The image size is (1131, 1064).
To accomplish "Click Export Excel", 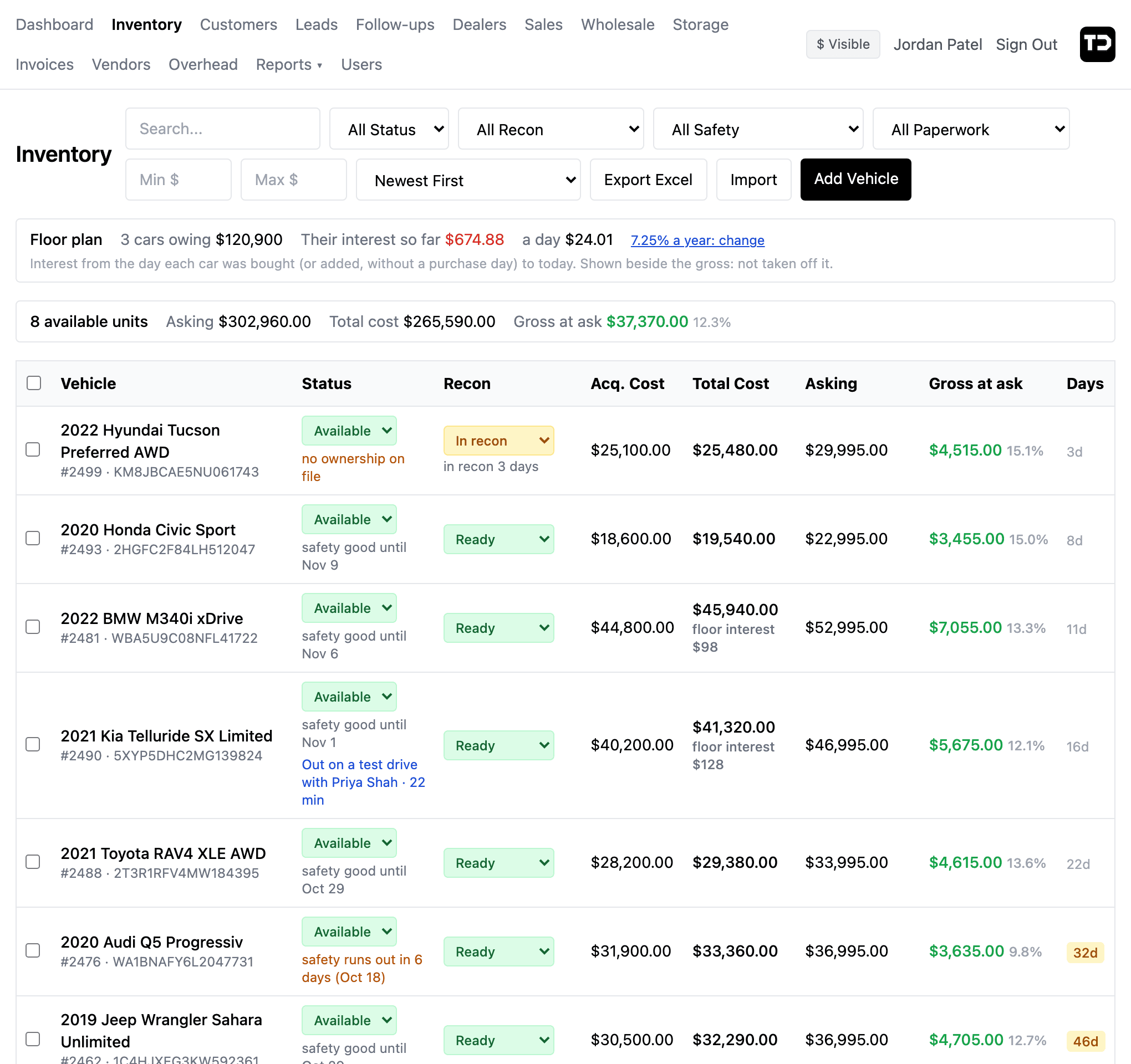I will [648, 180].
